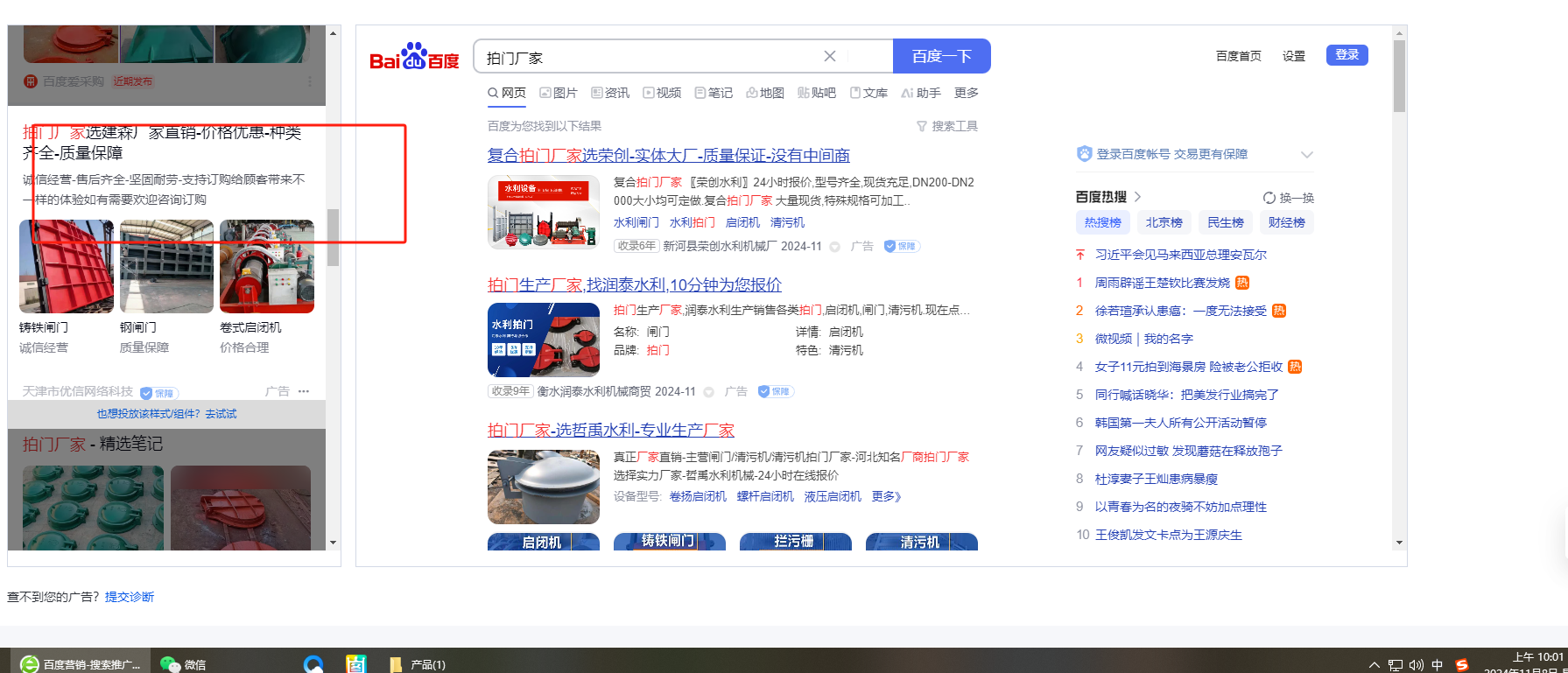Open the grey flap valve thumbnail
Screen dimensions: 1568x673
pyautogui.click(x=544, y=487)
